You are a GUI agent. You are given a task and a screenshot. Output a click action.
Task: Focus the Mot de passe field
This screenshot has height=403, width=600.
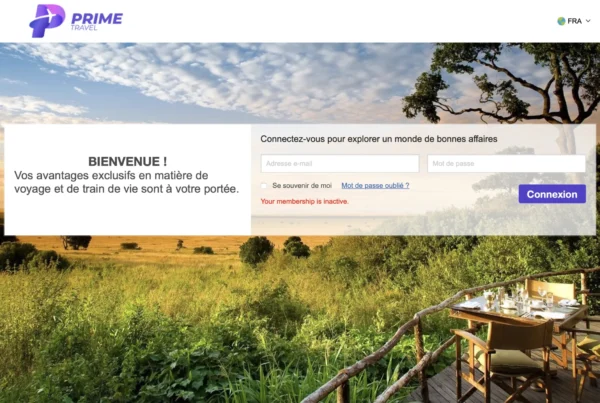click(x=506, y=163)
